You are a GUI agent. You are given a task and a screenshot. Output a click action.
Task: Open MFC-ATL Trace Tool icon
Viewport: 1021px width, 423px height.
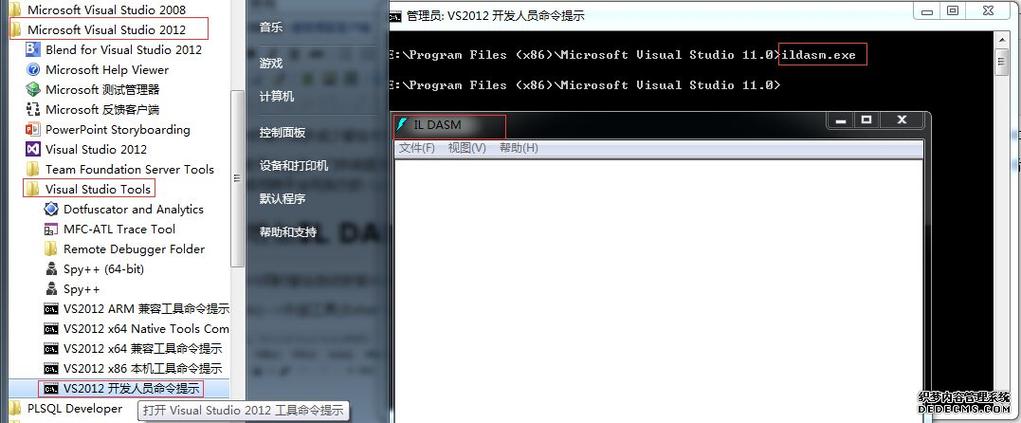51,229
